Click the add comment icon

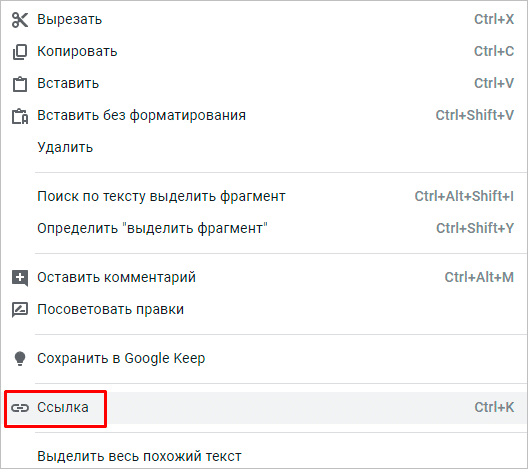pyautogui.click(x=20, y=278)
